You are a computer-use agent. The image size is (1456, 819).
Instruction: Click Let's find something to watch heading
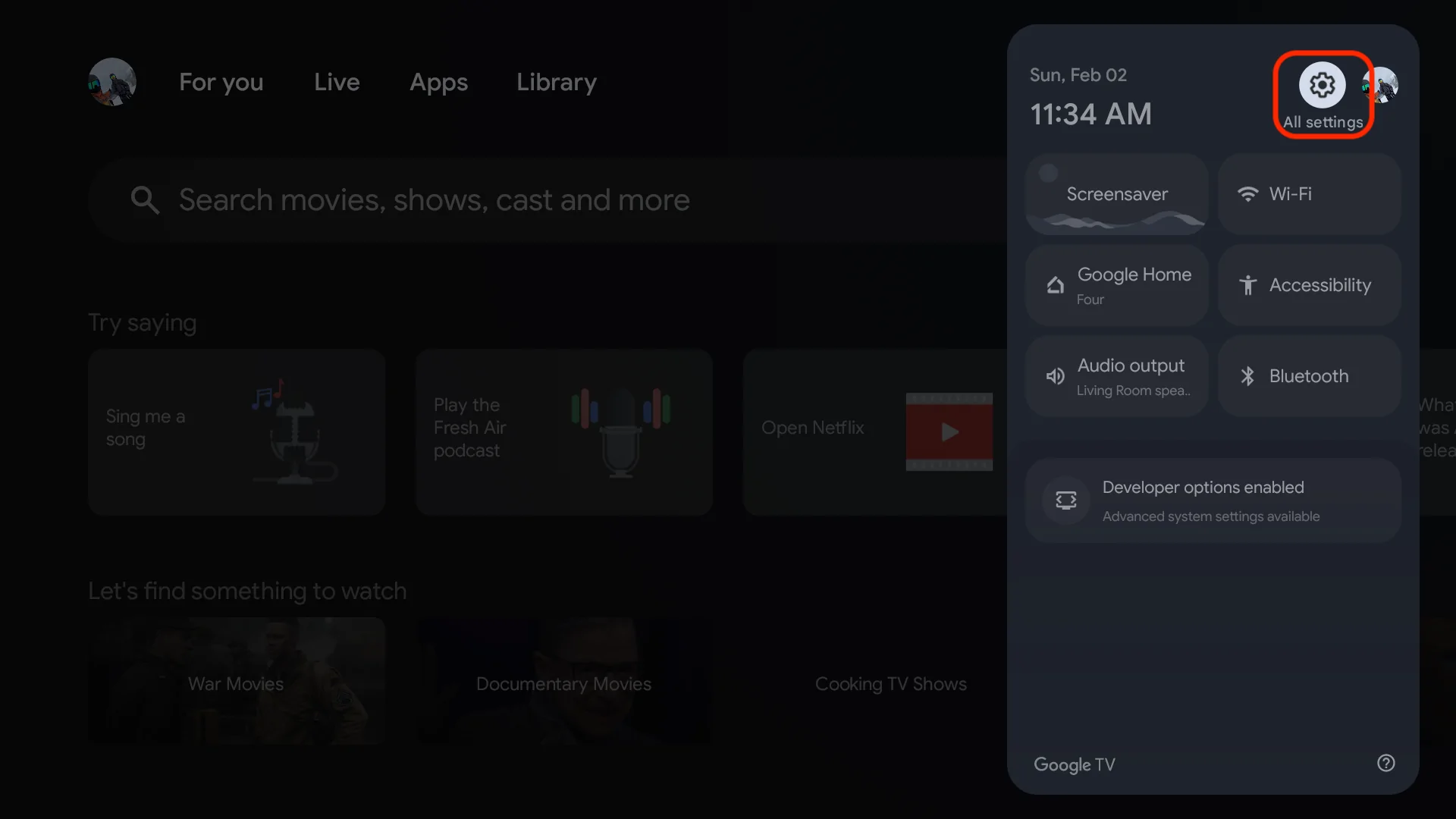[x=247, y=591]
